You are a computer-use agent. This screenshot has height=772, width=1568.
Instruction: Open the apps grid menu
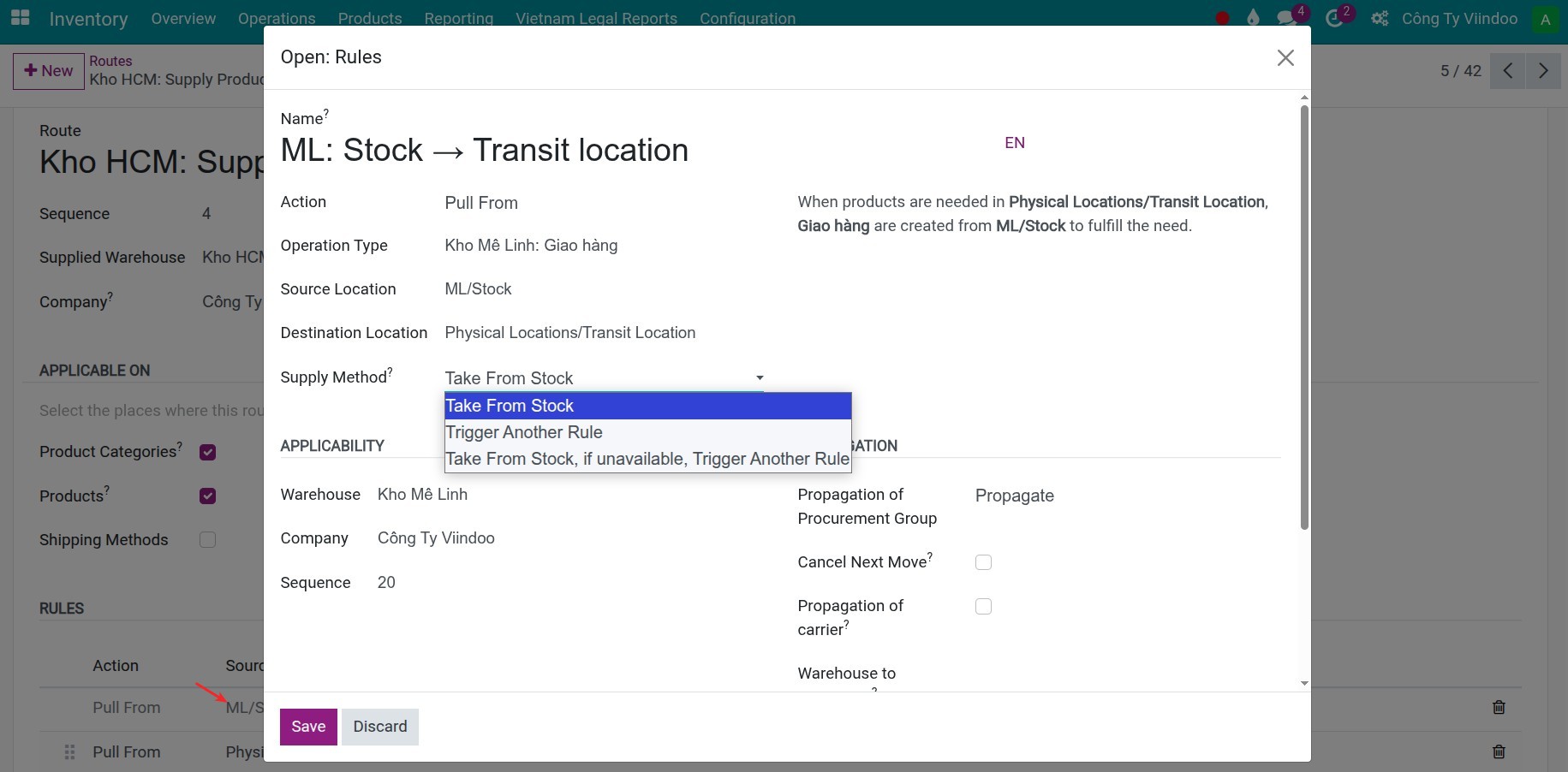tap(19, 18)
